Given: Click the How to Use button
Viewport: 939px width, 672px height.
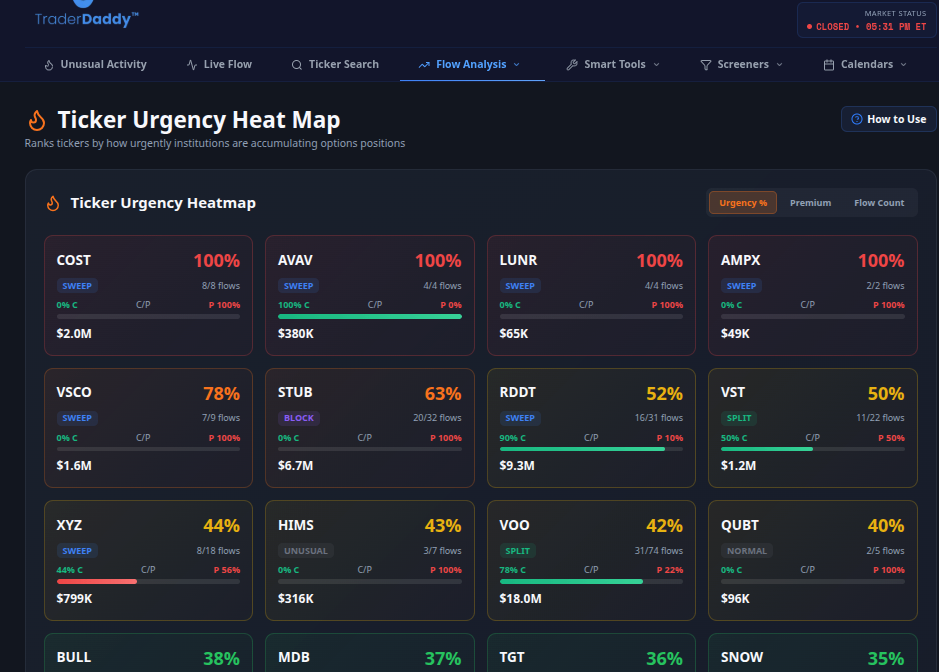Looking at the screenshot, I should click(x=888, y=118).
